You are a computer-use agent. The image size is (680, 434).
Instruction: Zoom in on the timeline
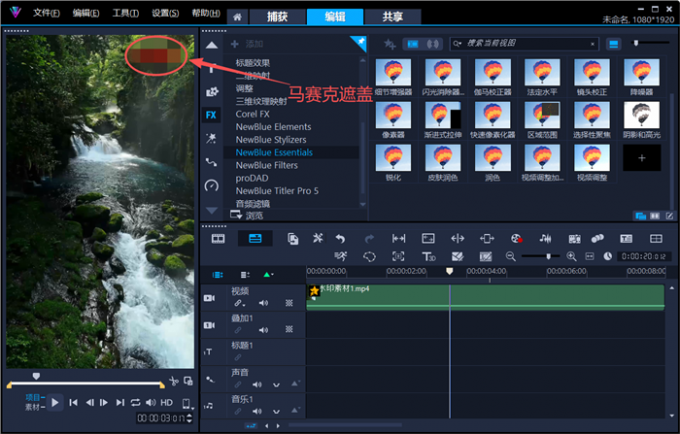click(x=572, y=257)
